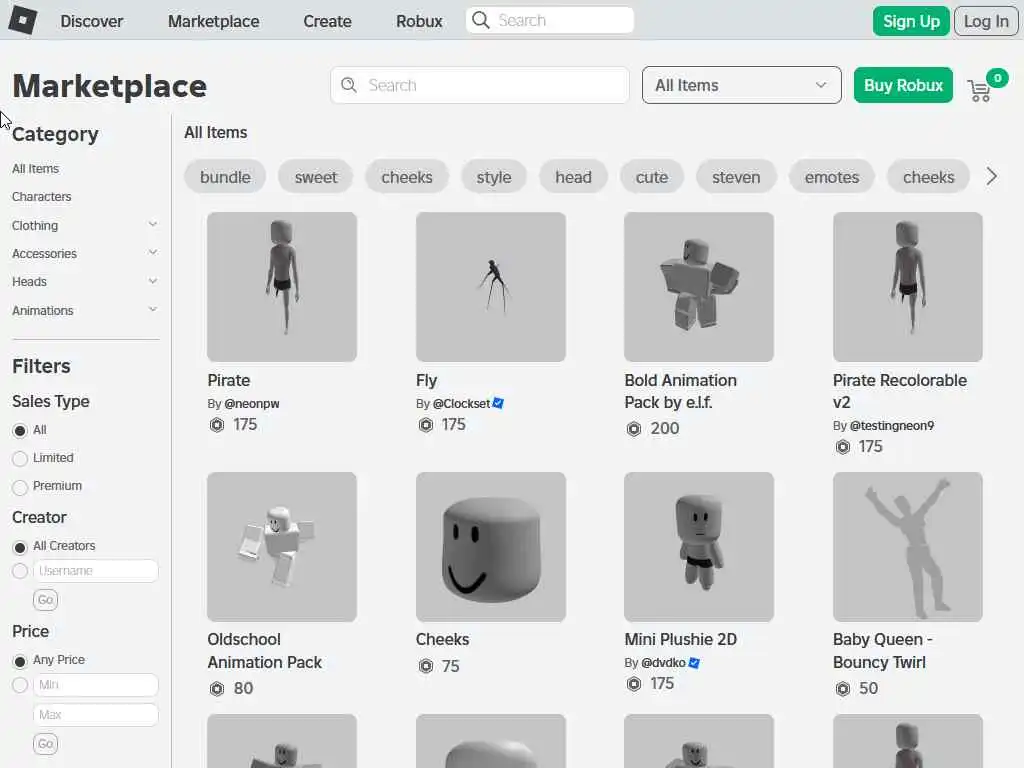The image size is (1024, 768).
Task: Click the Robux icon beside Fly price 175
Action: [426, 425]
